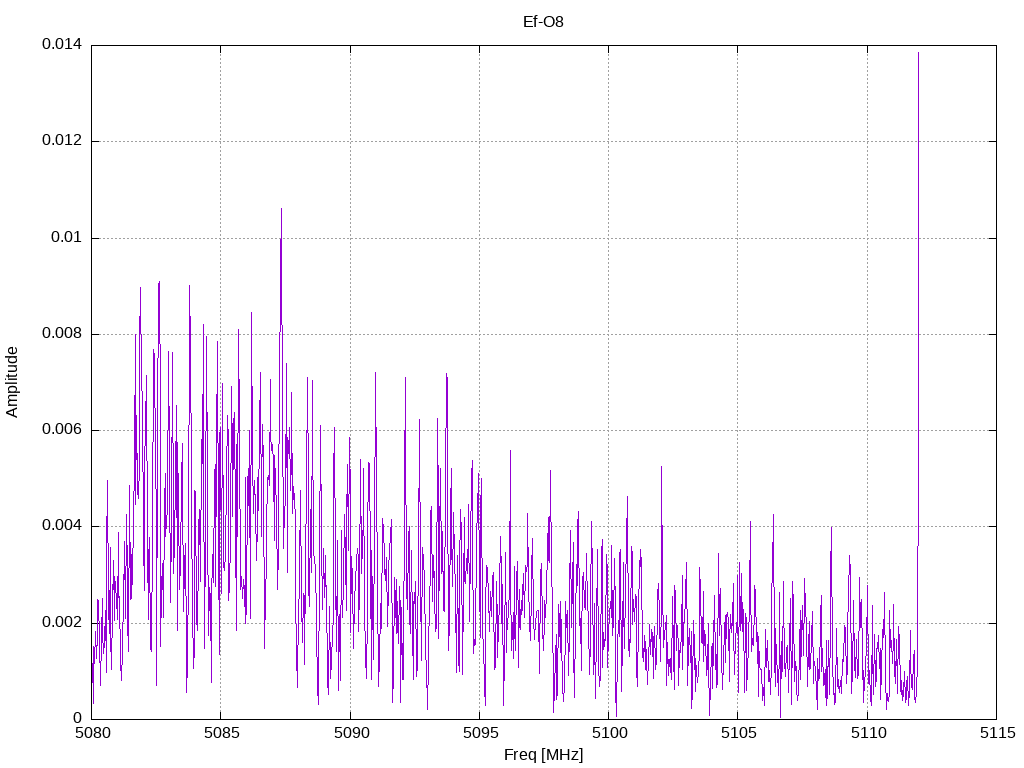
Task: Select the Amplitude y-axis label
Action: click(x=12, y=382)
